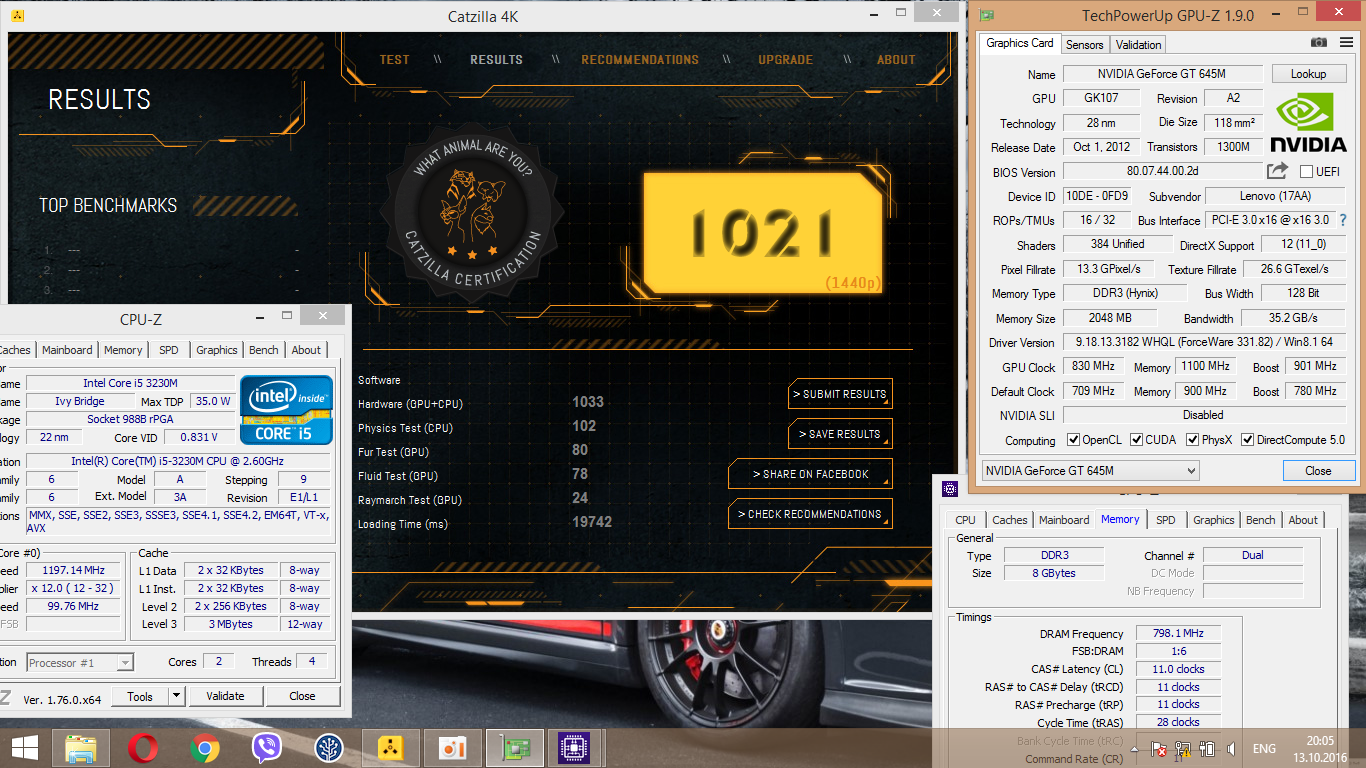Image resolution: width=1366 pixels, height=768 pixels.
Task: Expand the Tools dropdown arrow in CPU-Z
Action: point(176,696)
